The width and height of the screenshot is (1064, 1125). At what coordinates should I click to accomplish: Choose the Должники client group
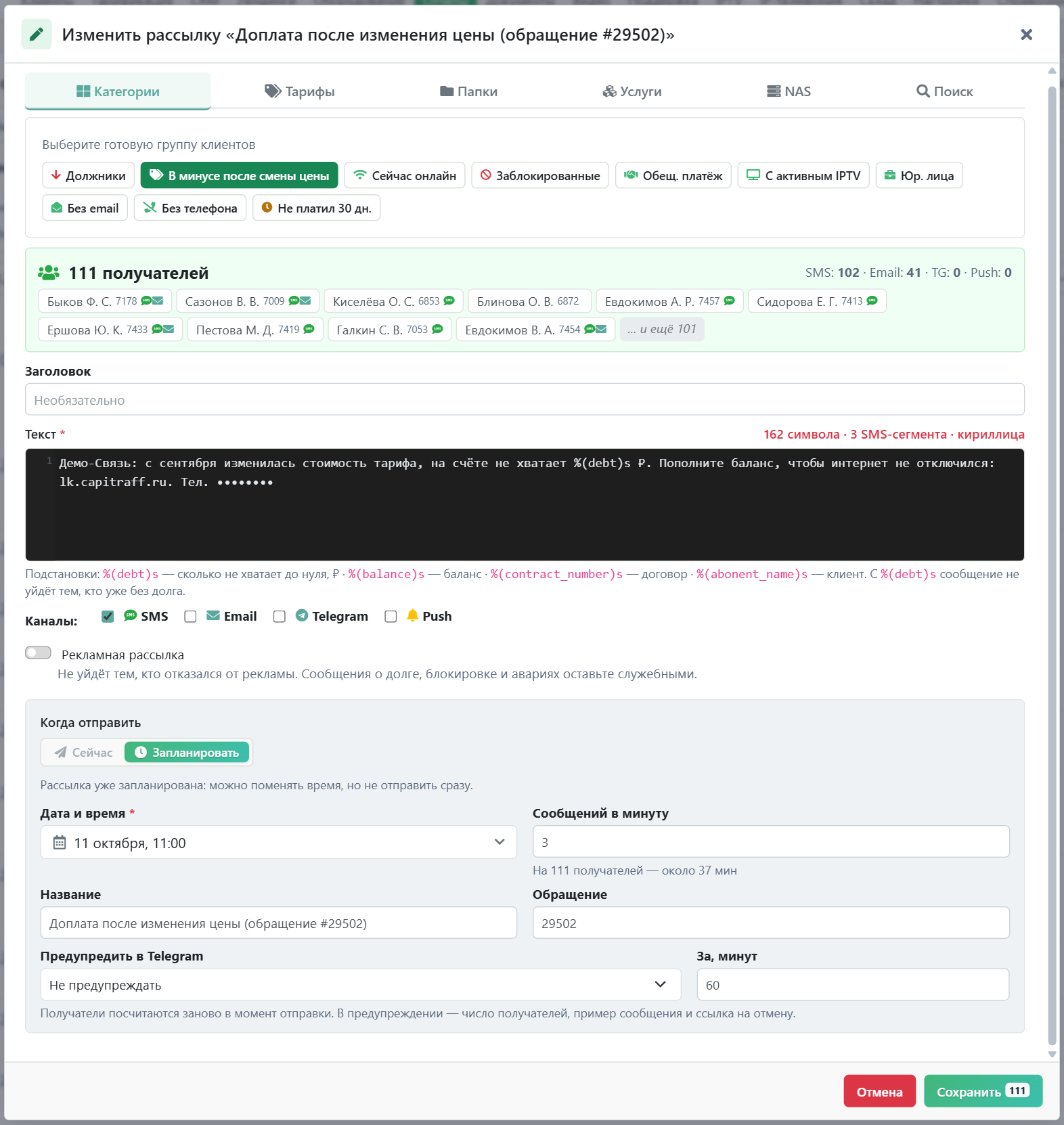click(x=89, y=175)
